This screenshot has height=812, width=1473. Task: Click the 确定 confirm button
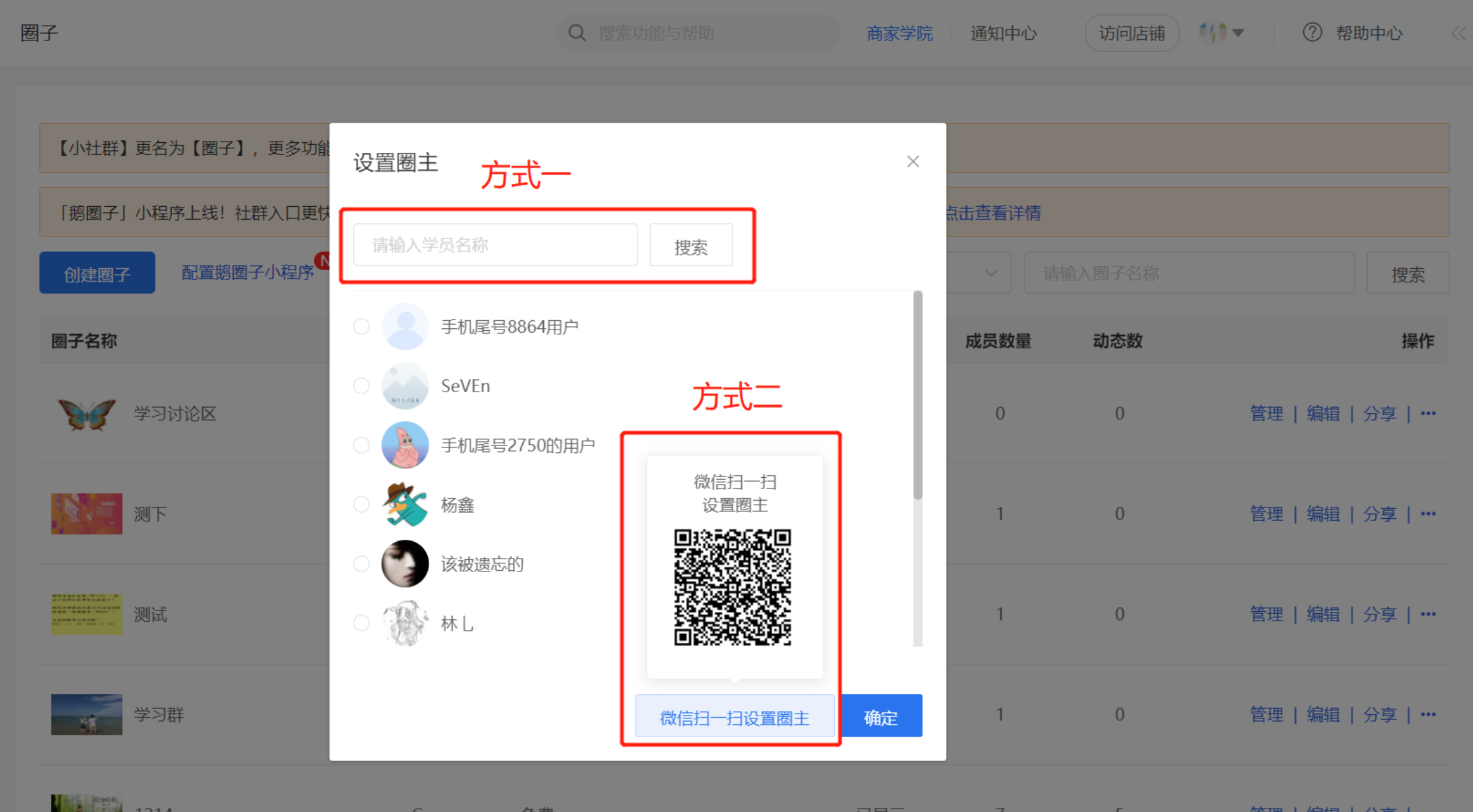(x=881, y=717)
